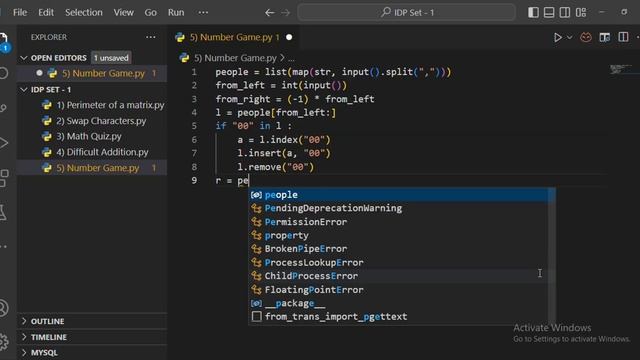Select 5) Number Game.py in folder tree

point(92,168)
